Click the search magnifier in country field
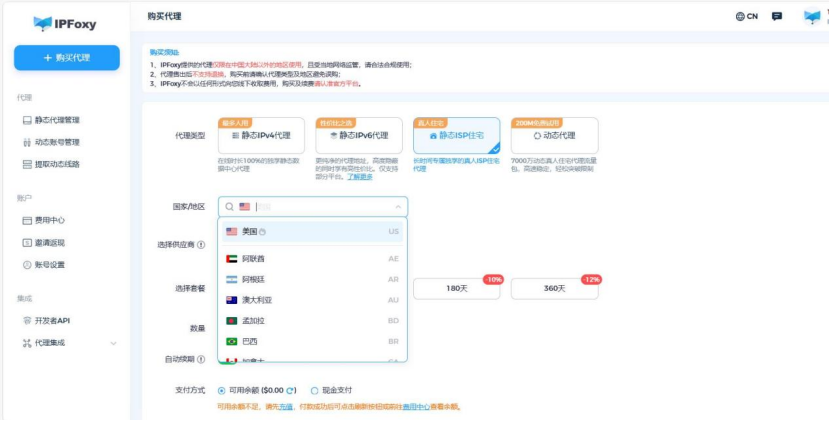830x421 pixels. 229,206
